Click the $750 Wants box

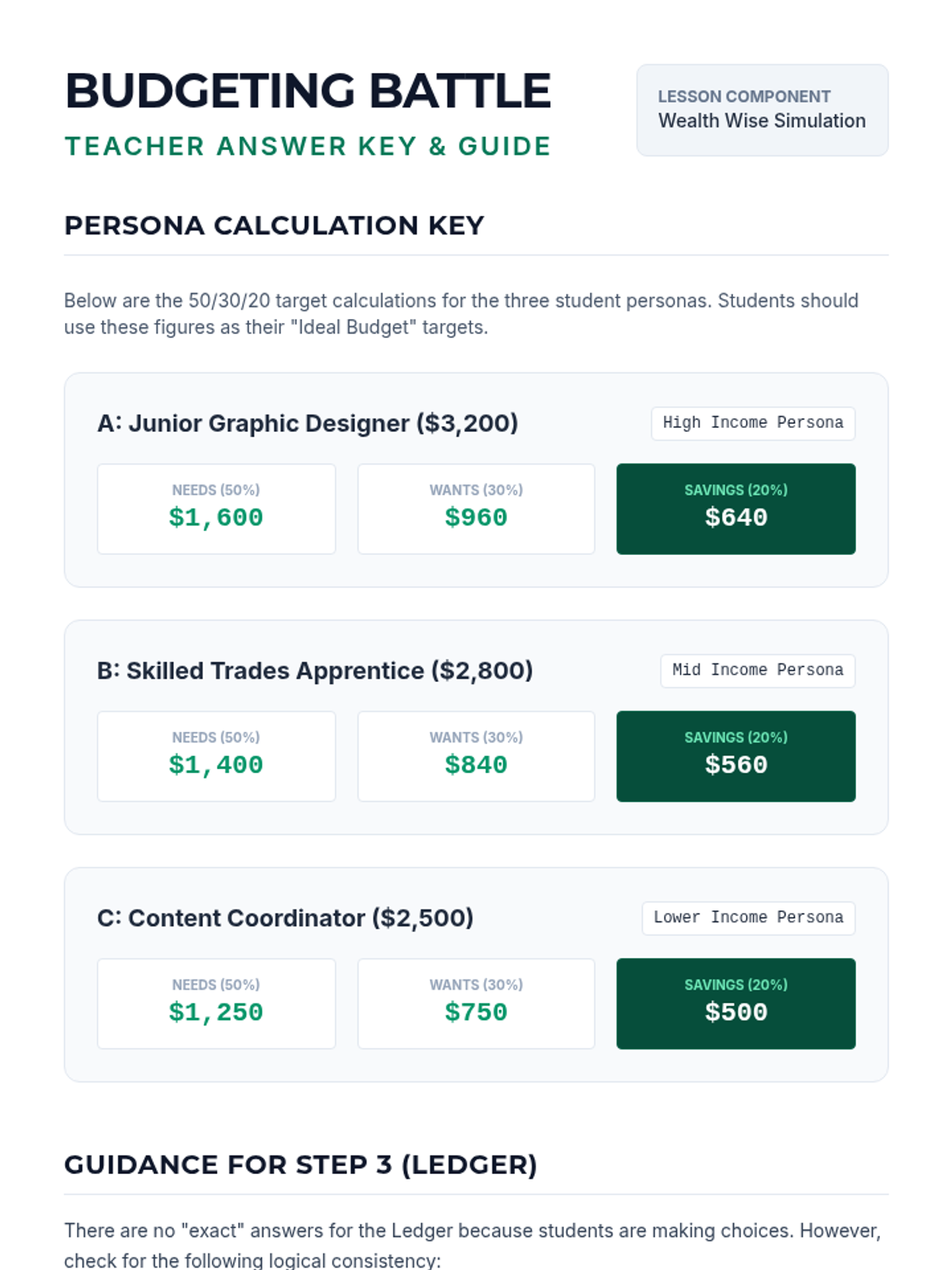point(476,1004)
